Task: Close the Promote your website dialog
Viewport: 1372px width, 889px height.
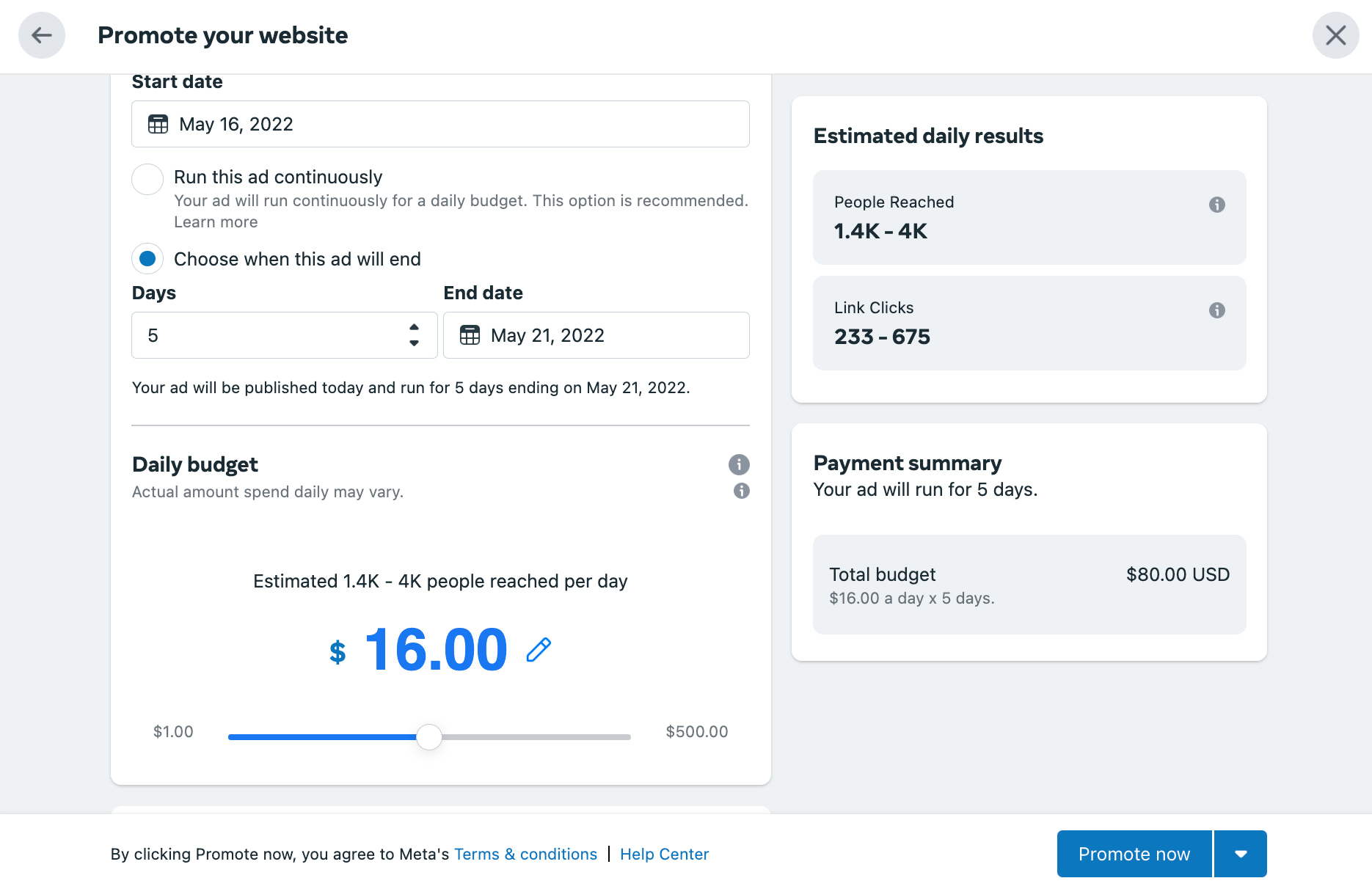Action: pyautogui.click(x=1335, y=35)
